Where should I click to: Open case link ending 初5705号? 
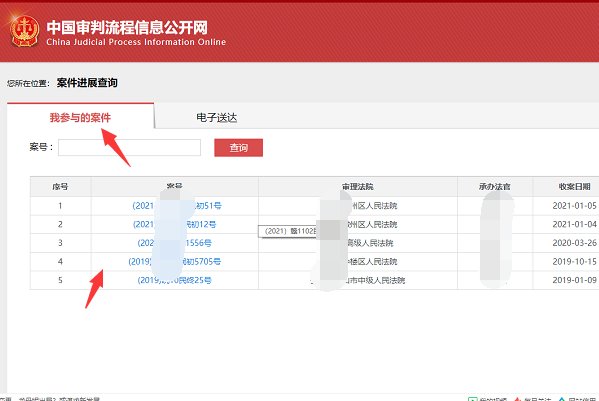coord(175,262)
